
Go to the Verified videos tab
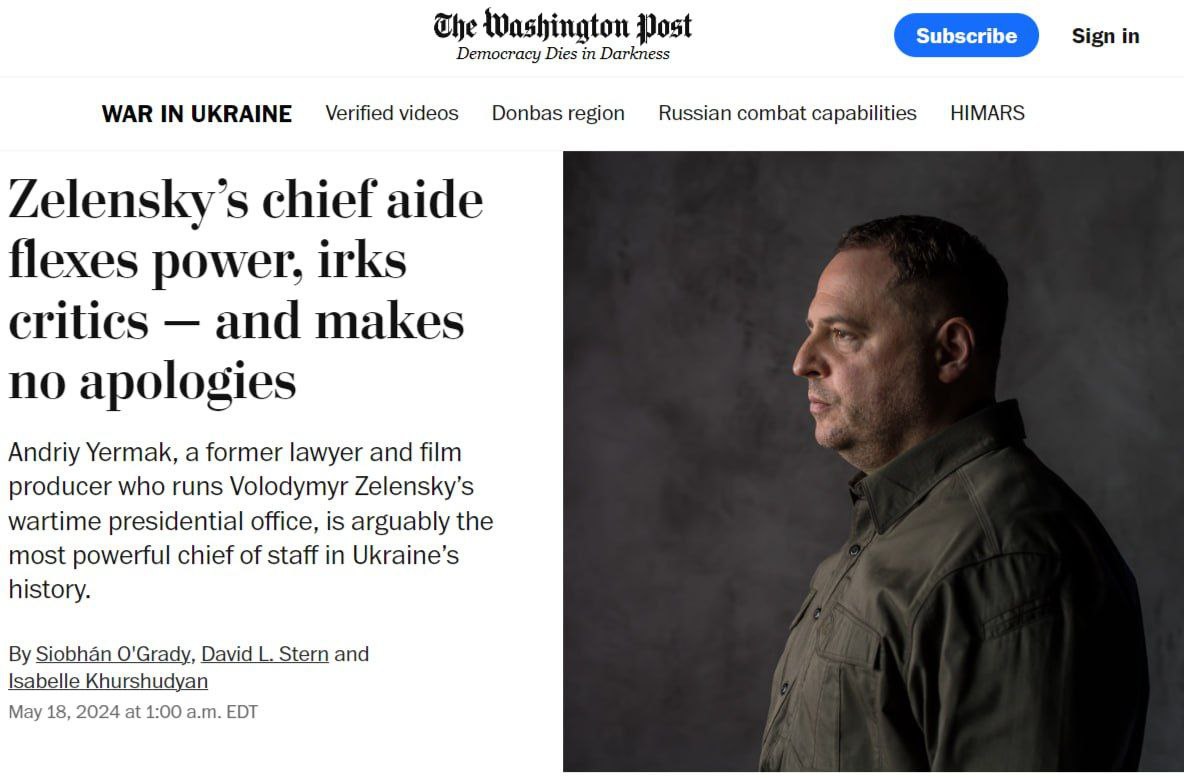[x=392, y=113]
